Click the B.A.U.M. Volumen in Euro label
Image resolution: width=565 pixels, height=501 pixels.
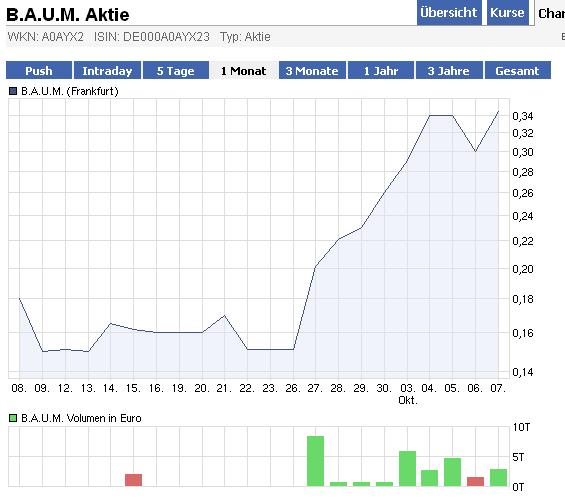point(81,418)
